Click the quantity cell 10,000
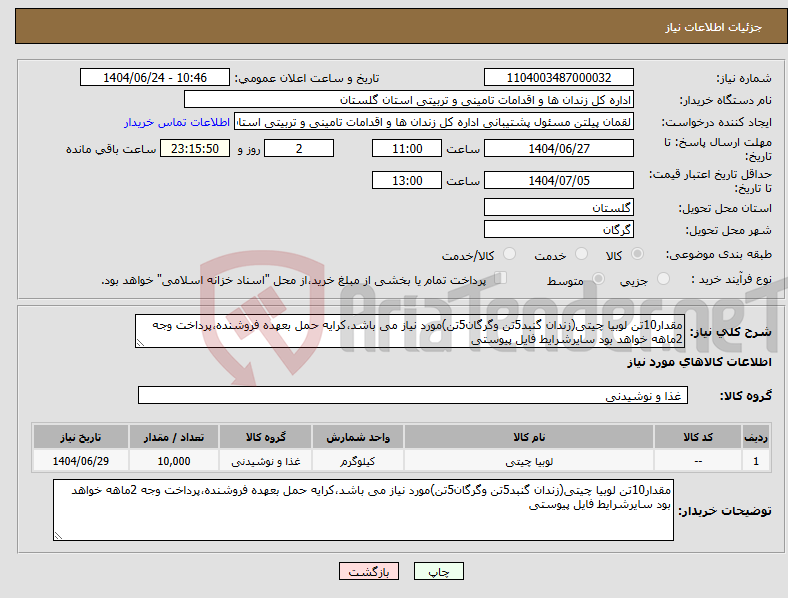788x598 pixels. 174,461
